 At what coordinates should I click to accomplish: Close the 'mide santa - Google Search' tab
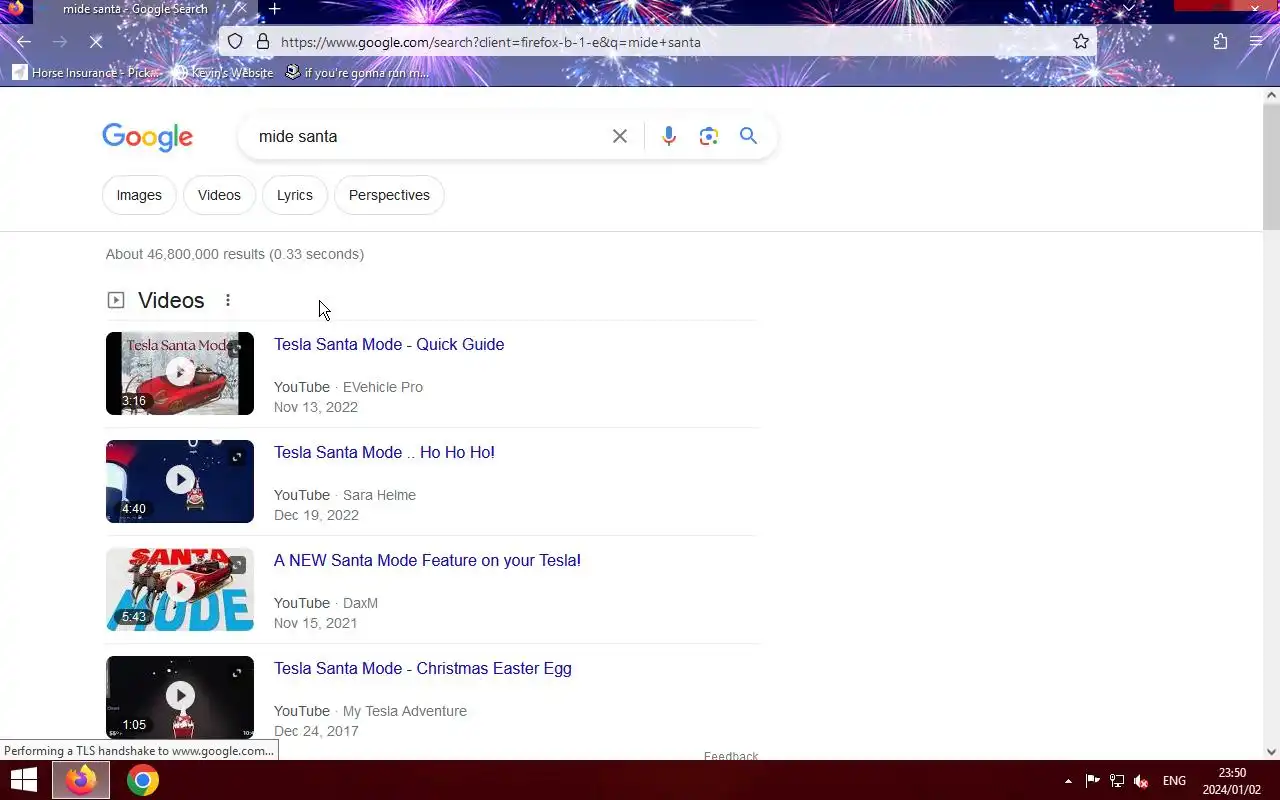(240, 9)
